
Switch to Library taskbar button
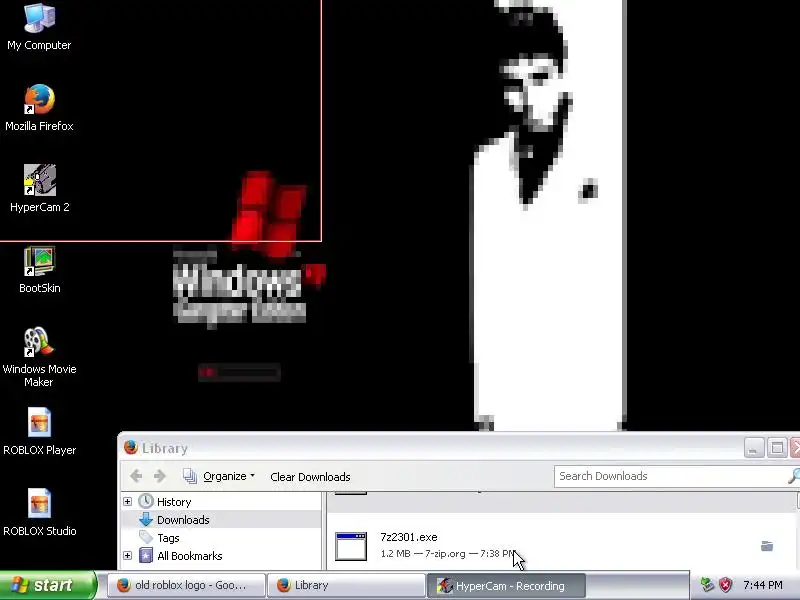pos(346,585)
